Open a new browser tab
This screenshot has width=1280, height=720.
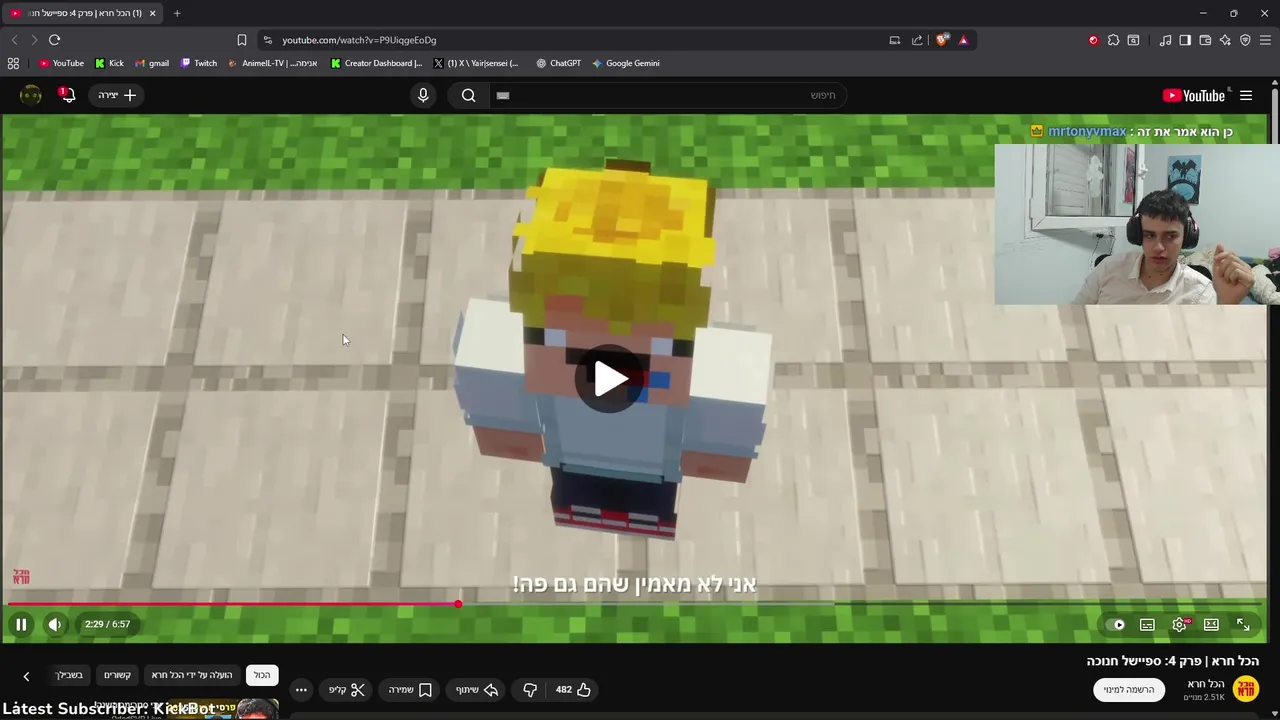tap(177, 13)
